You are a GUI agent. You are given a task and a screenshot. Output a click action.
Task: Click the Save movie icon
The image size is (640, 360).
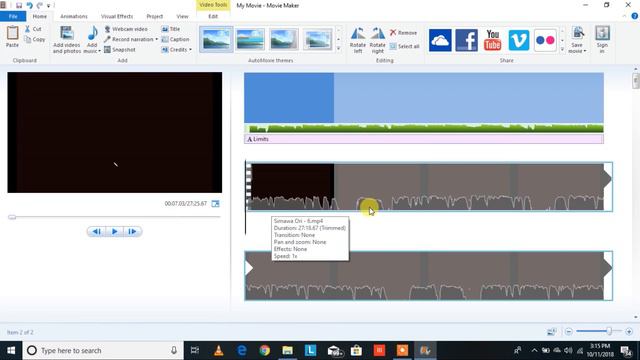click(577, 33)
